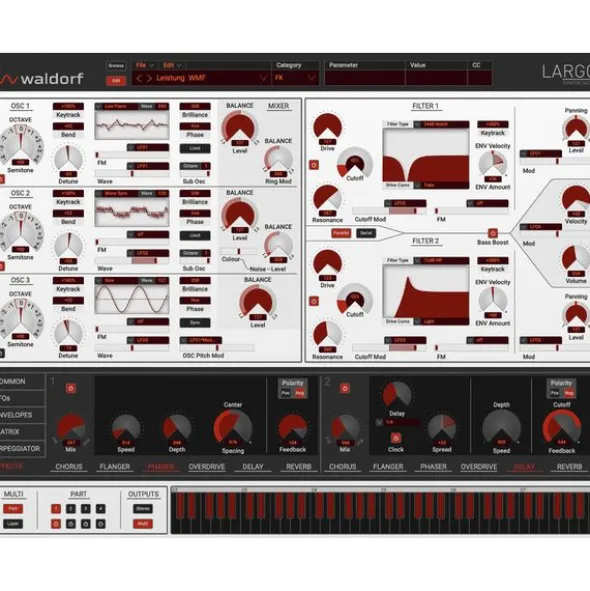The image size is (590, 591).
Task: Set effect 1 polarity to Neg
Action: (x=300, y=393)
